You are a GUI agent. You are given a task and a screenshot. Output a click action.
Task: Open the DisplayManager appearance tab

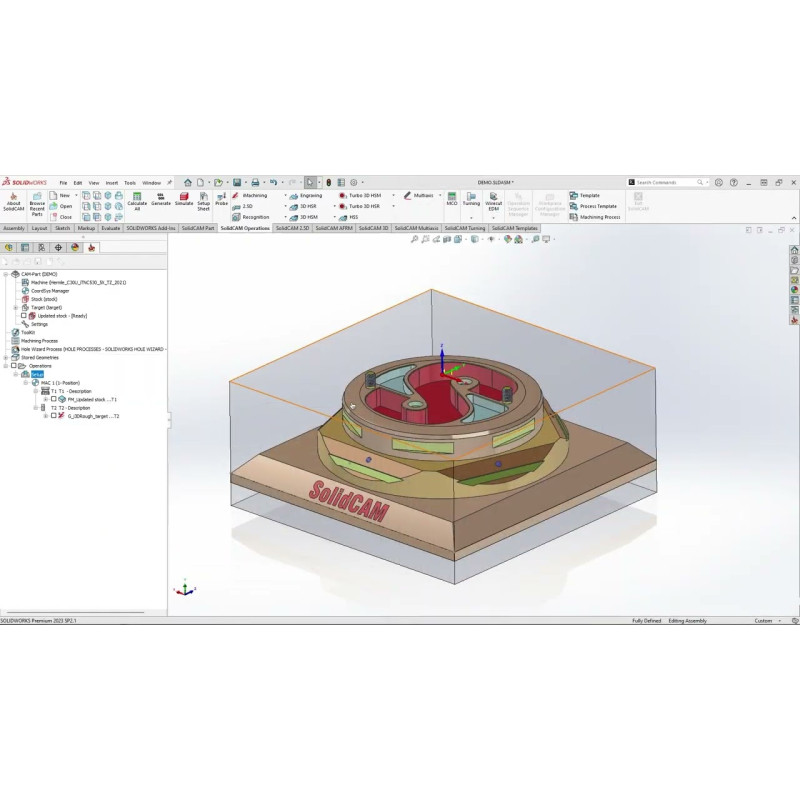pos(75,247)
